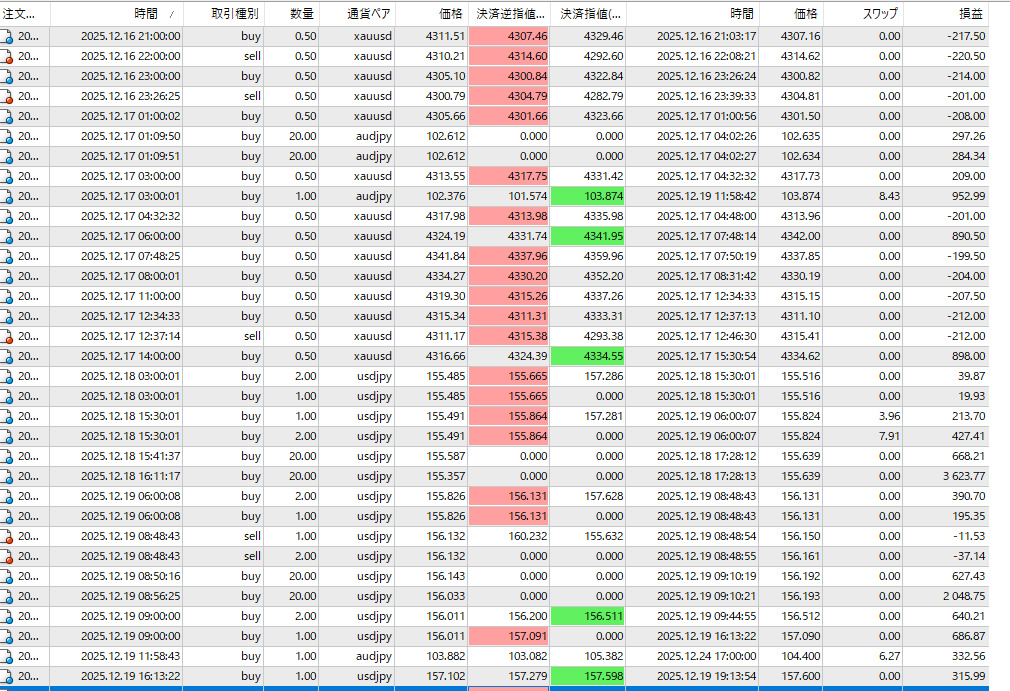Select the profit value 952.99
Screen dimensions: 1010x691
tap(968, 196)
